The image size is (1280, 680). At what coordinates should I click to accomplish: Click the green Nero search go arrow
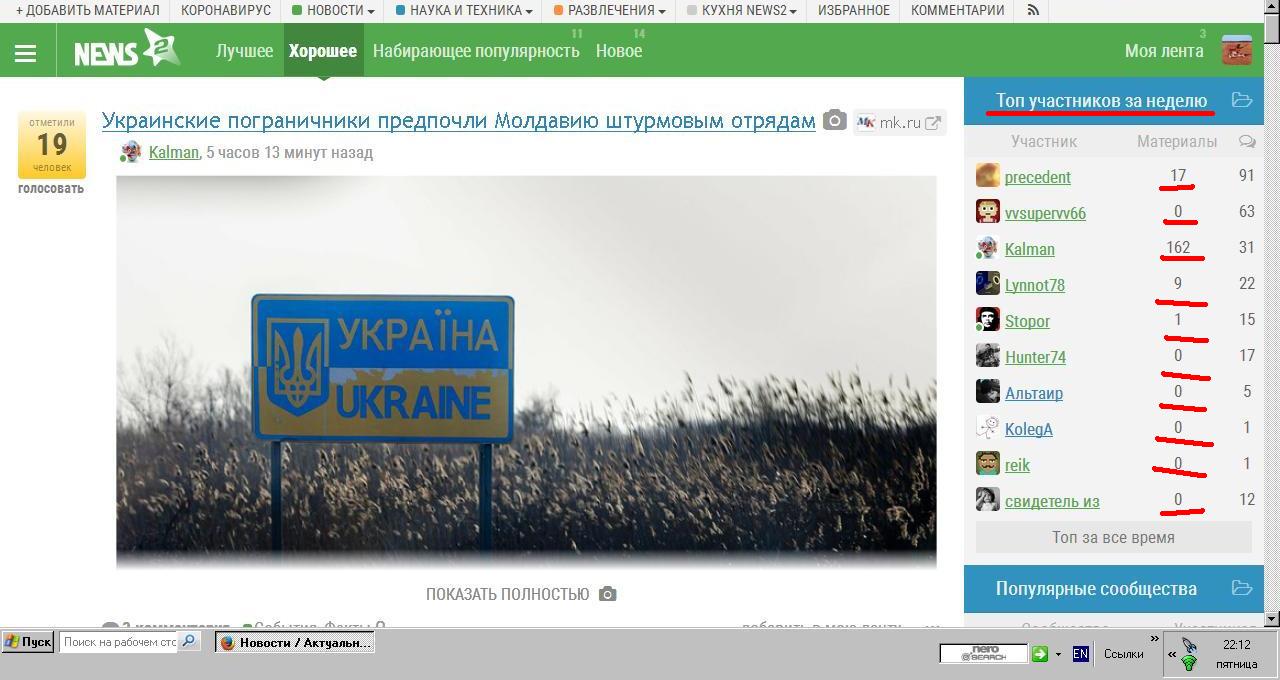(1040, 653)
